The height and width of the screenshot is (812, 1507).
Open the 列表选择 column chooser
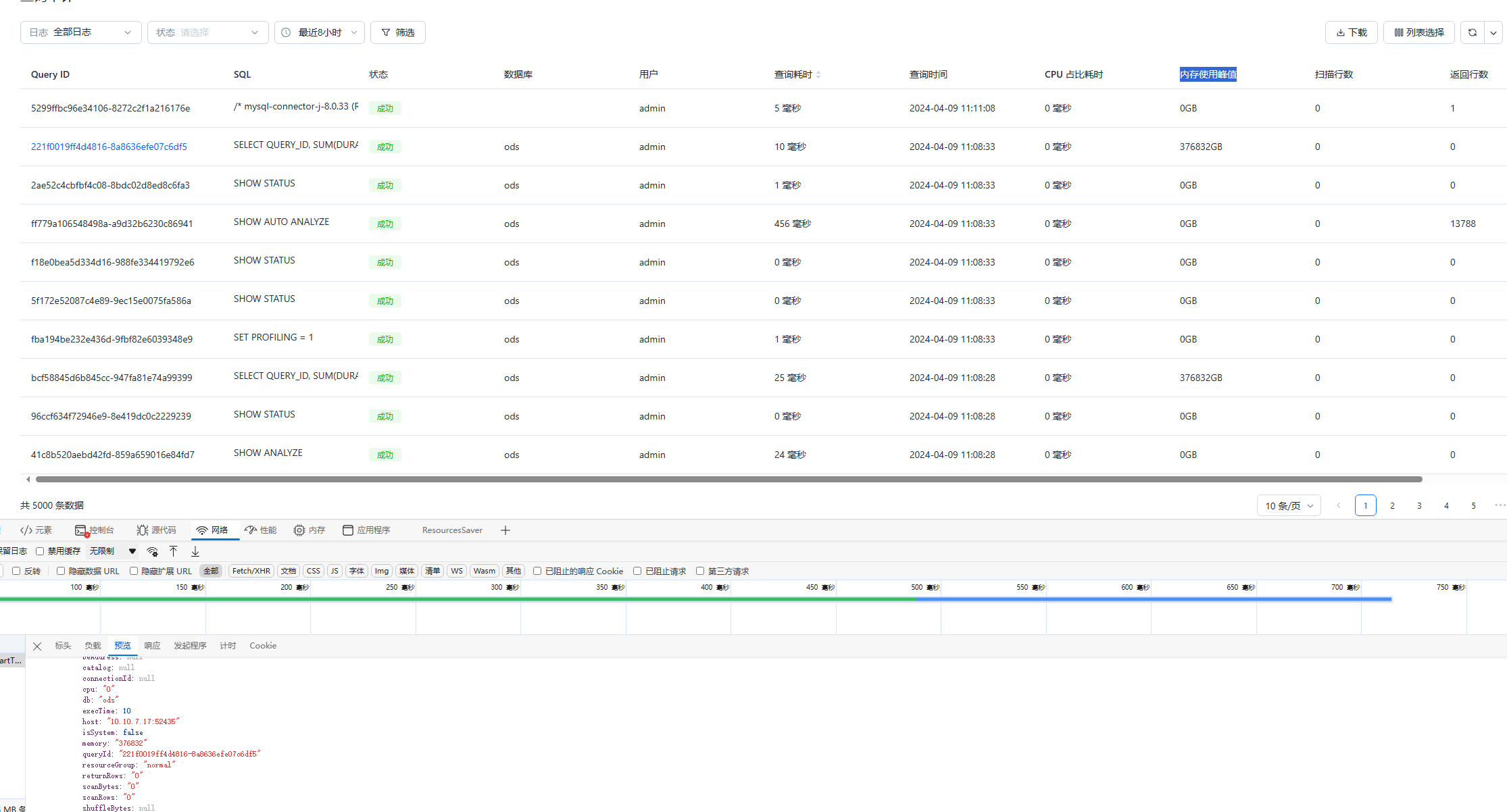pos(1419,32)
